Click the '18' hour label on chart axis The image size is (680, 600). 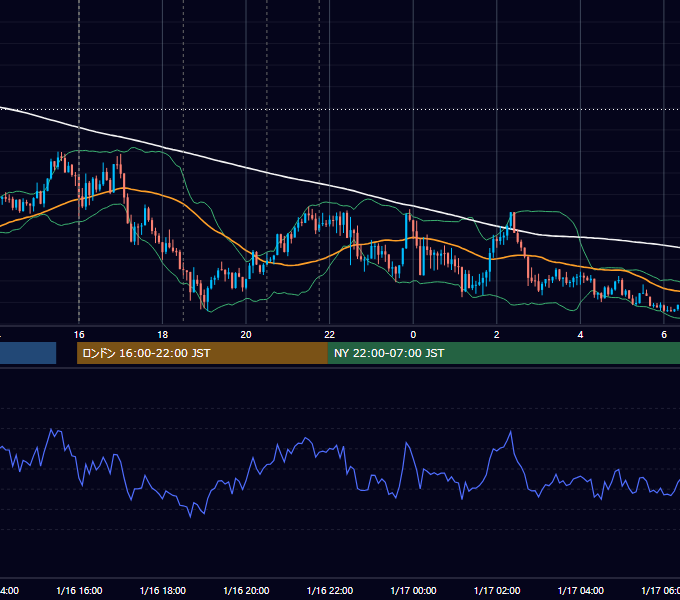(163, 335)
